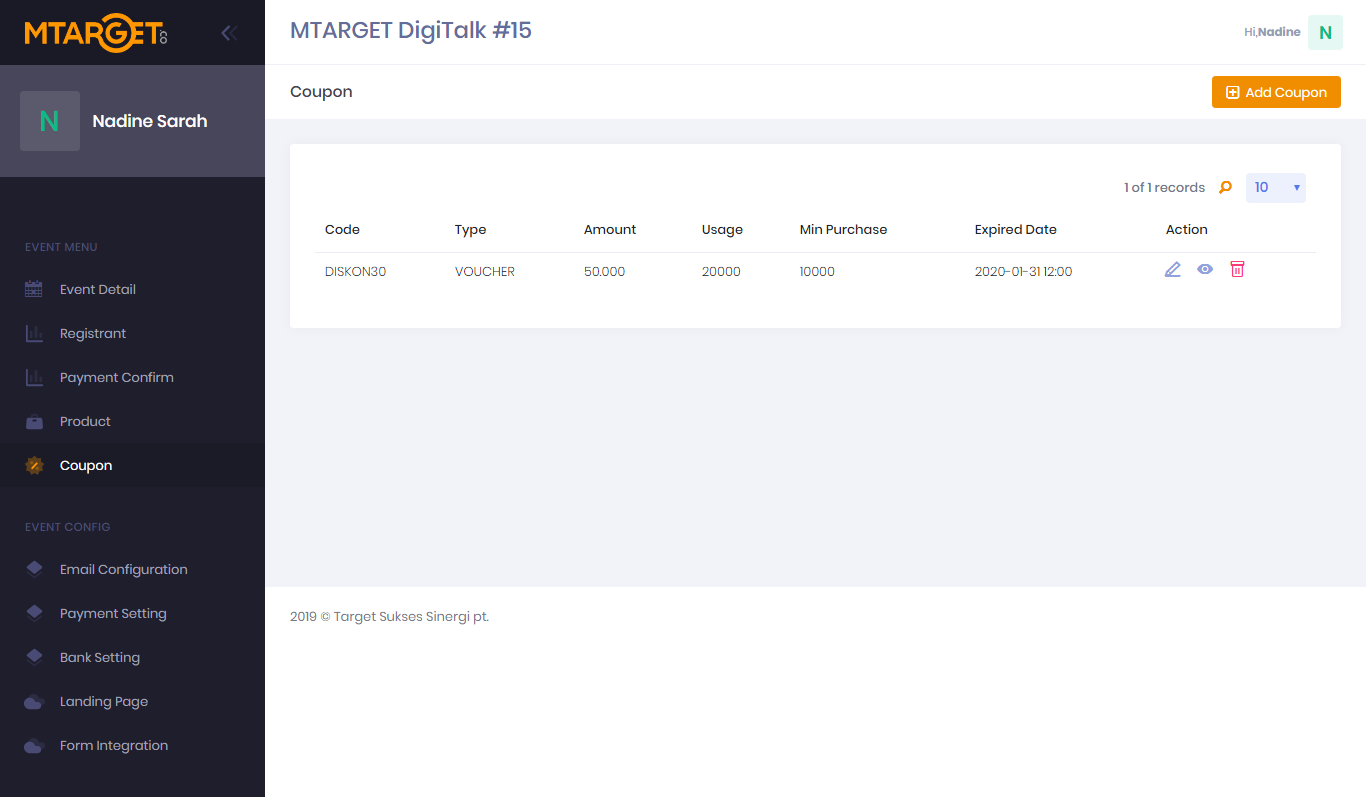Click the 1 of 1 records text
Image resolution: width=1366 pixels, height=797 pixels.
point(1164,187)
